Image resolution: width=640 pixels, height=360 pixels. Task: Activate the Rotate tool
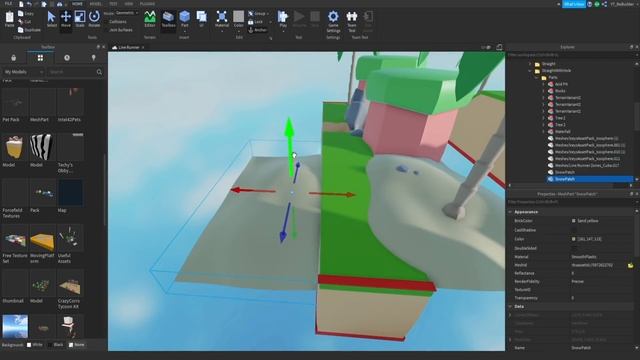click(94, 19)
